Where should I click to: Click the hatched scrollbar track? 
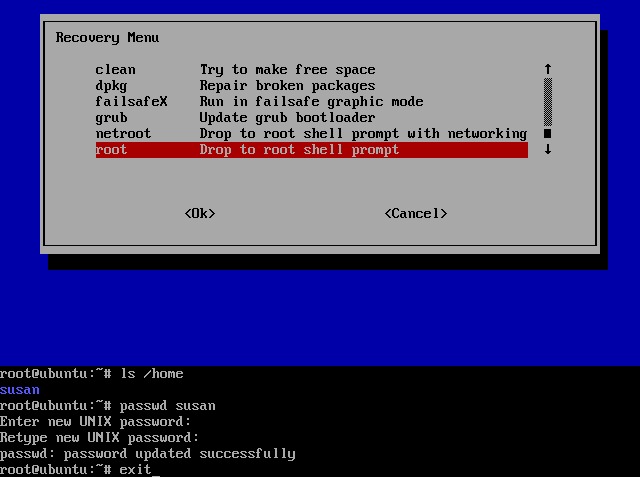pos(548,102)
